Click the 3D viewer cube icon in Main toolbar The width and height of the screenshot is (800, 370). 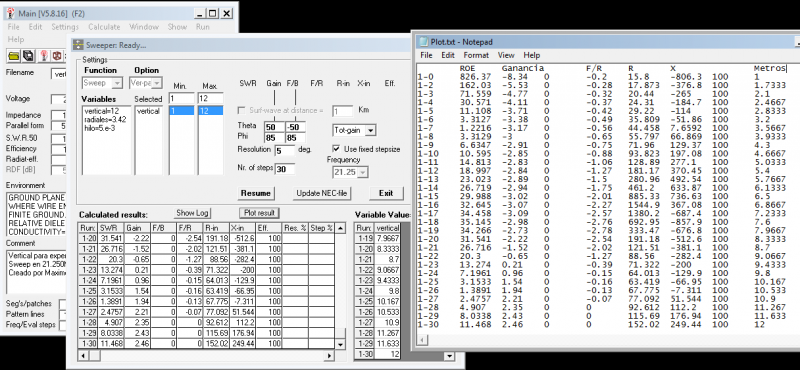point(58,55)
